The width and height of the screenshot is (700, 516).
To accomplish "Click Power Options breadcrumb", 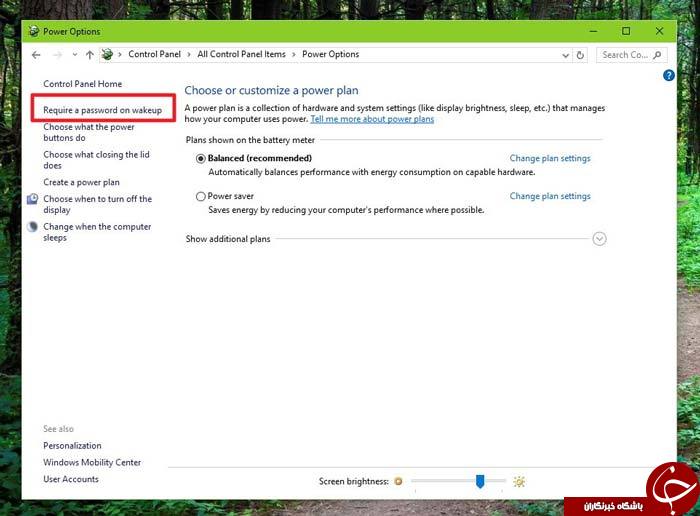I will point(331,54).
